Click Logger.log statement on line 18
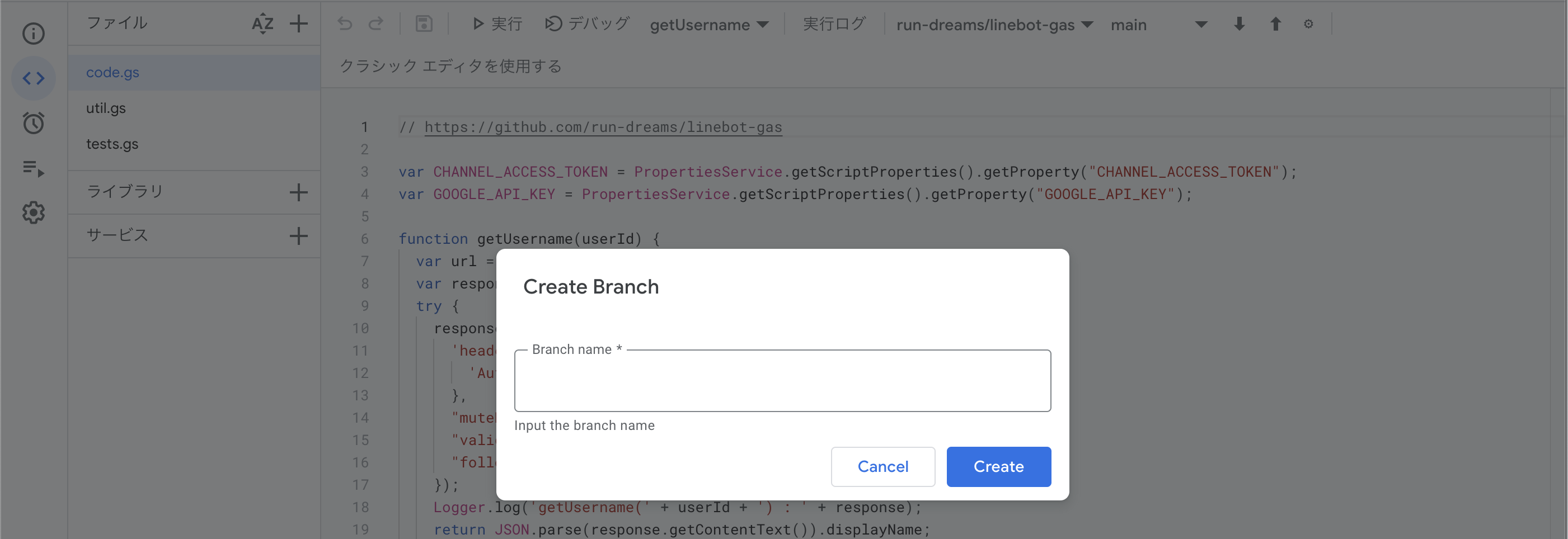 678,507
